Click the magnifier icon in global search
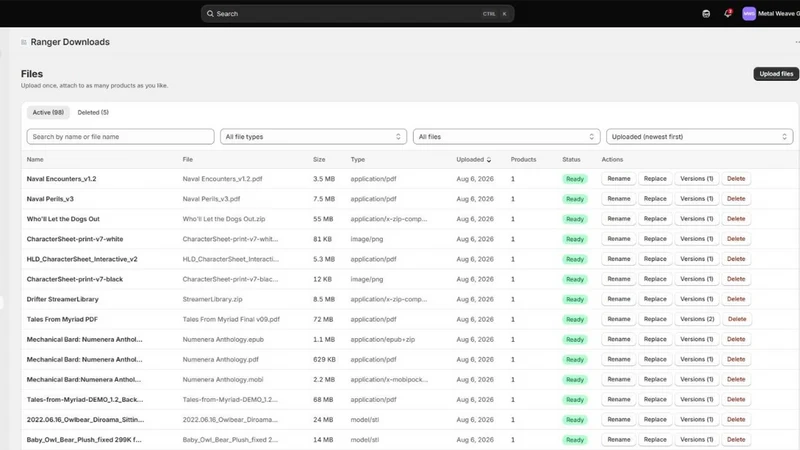Viewport: 800px width, 450px height. [x=210, y=14]
